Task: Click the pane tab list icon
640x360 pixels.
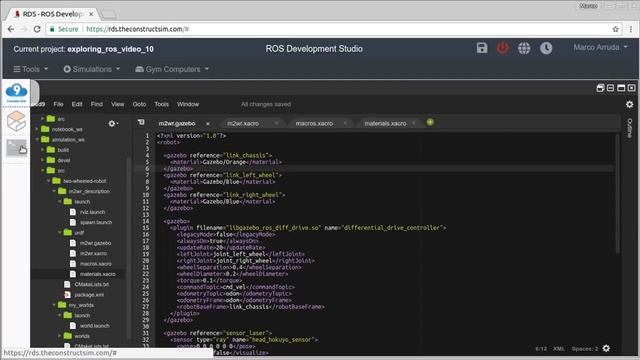Action: [x=141, y=122]
